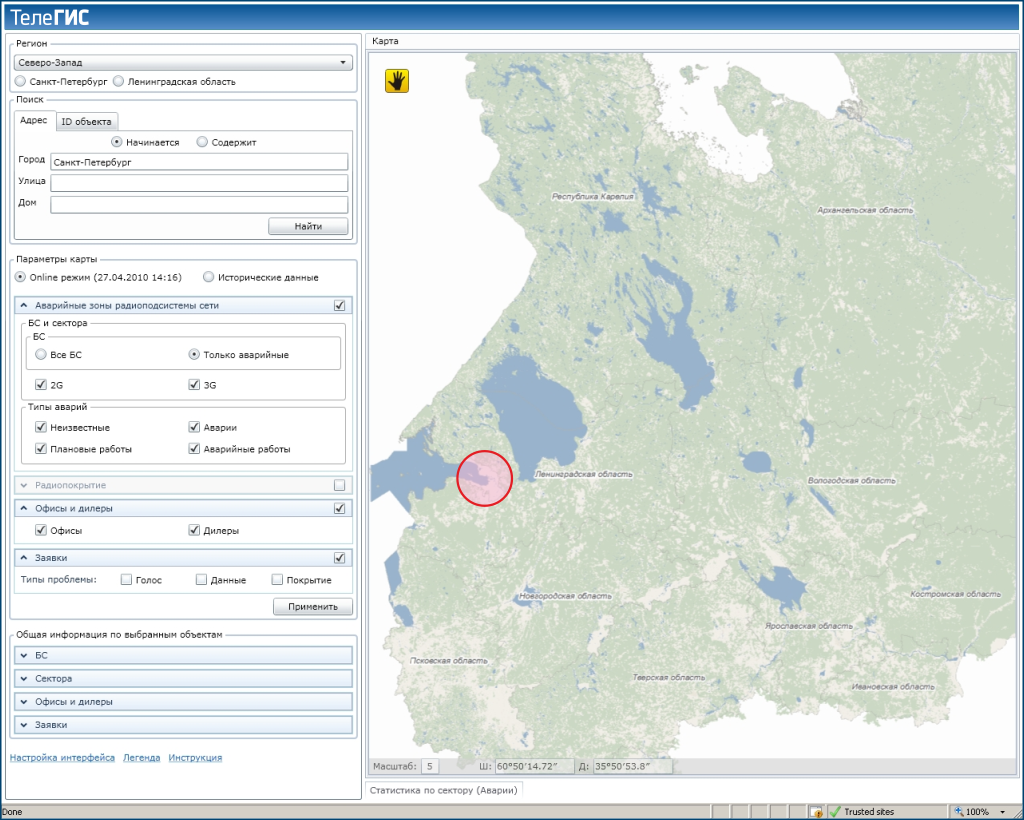Click the red alarm zone circle on map
This screenshot has width=1024, height=820.
point(484,478)
